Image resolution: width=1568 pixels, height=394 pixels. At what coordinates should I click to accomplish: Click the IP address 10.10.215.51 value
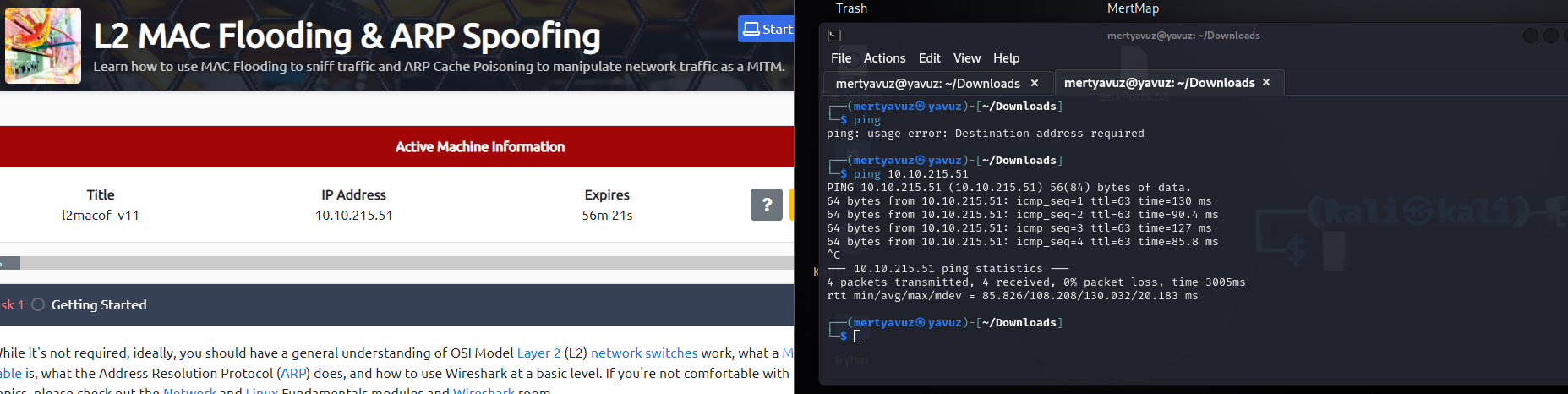click(353, 215)
